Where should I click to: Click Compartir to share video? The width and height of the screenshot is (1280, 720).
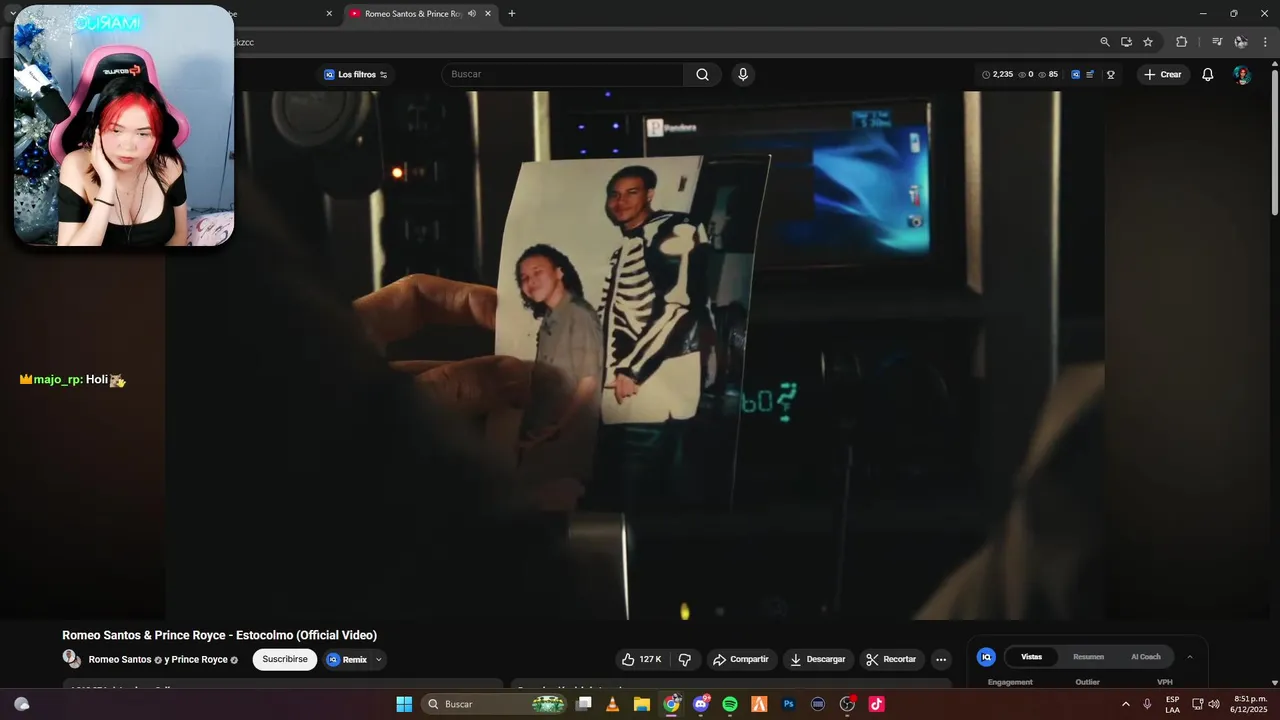(740, 660)
